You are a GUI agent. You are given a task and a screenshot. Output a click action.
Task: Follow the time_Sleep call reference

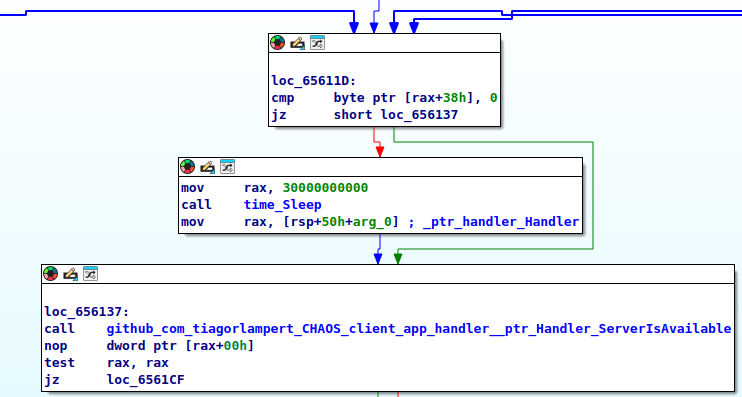coord(283,205)
